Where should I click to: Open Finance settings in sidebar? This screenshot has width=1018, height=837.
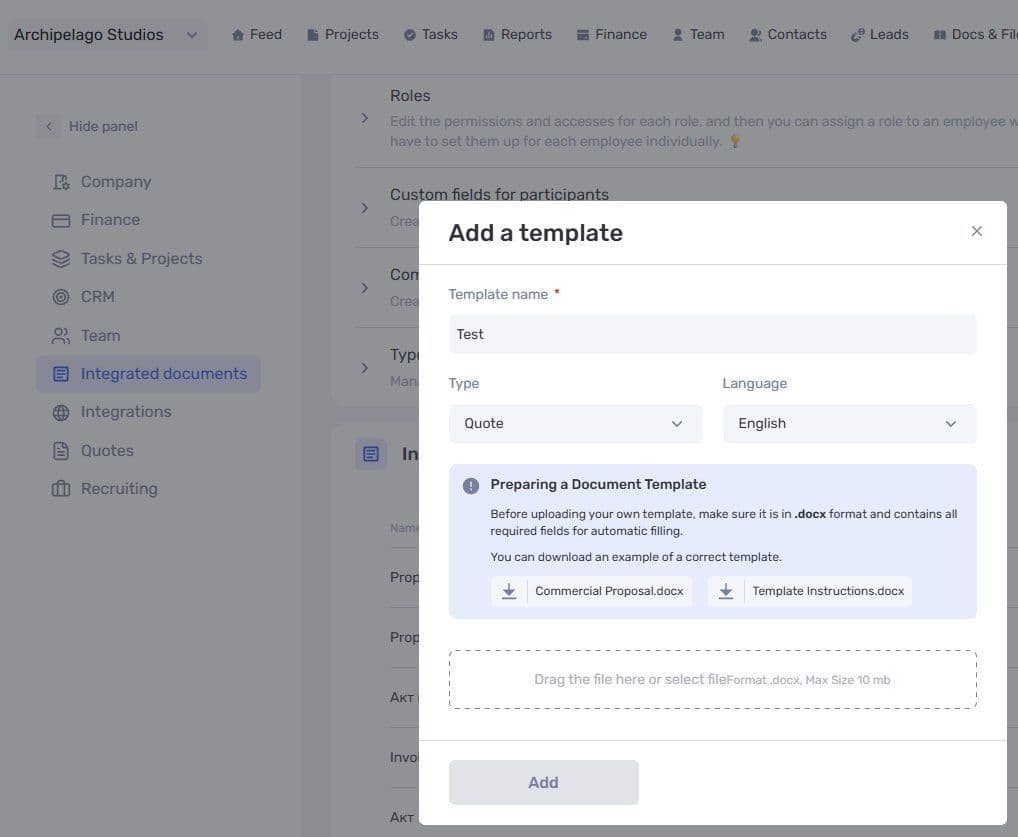pos(110,220)
